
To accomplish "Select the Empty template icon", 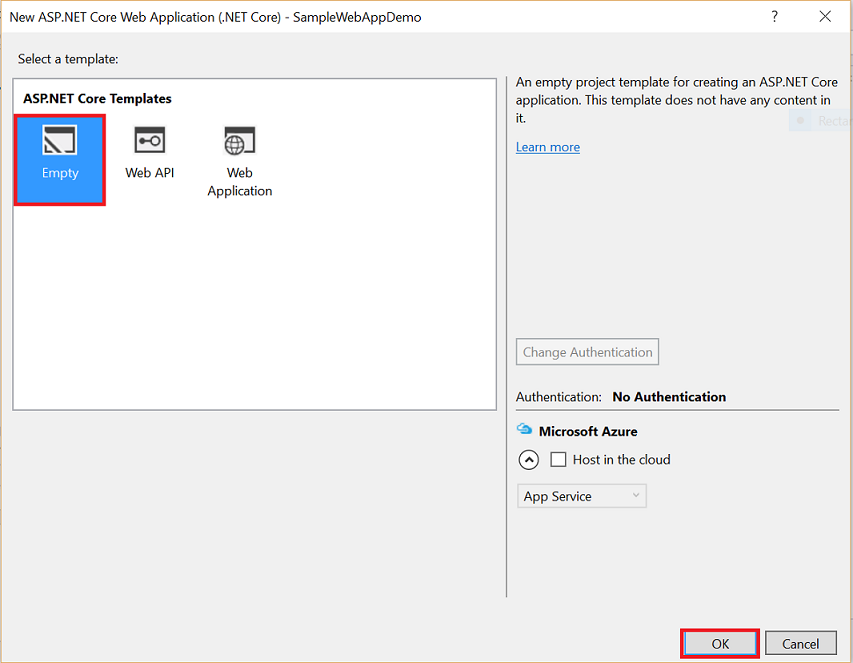I will [60, 140].
